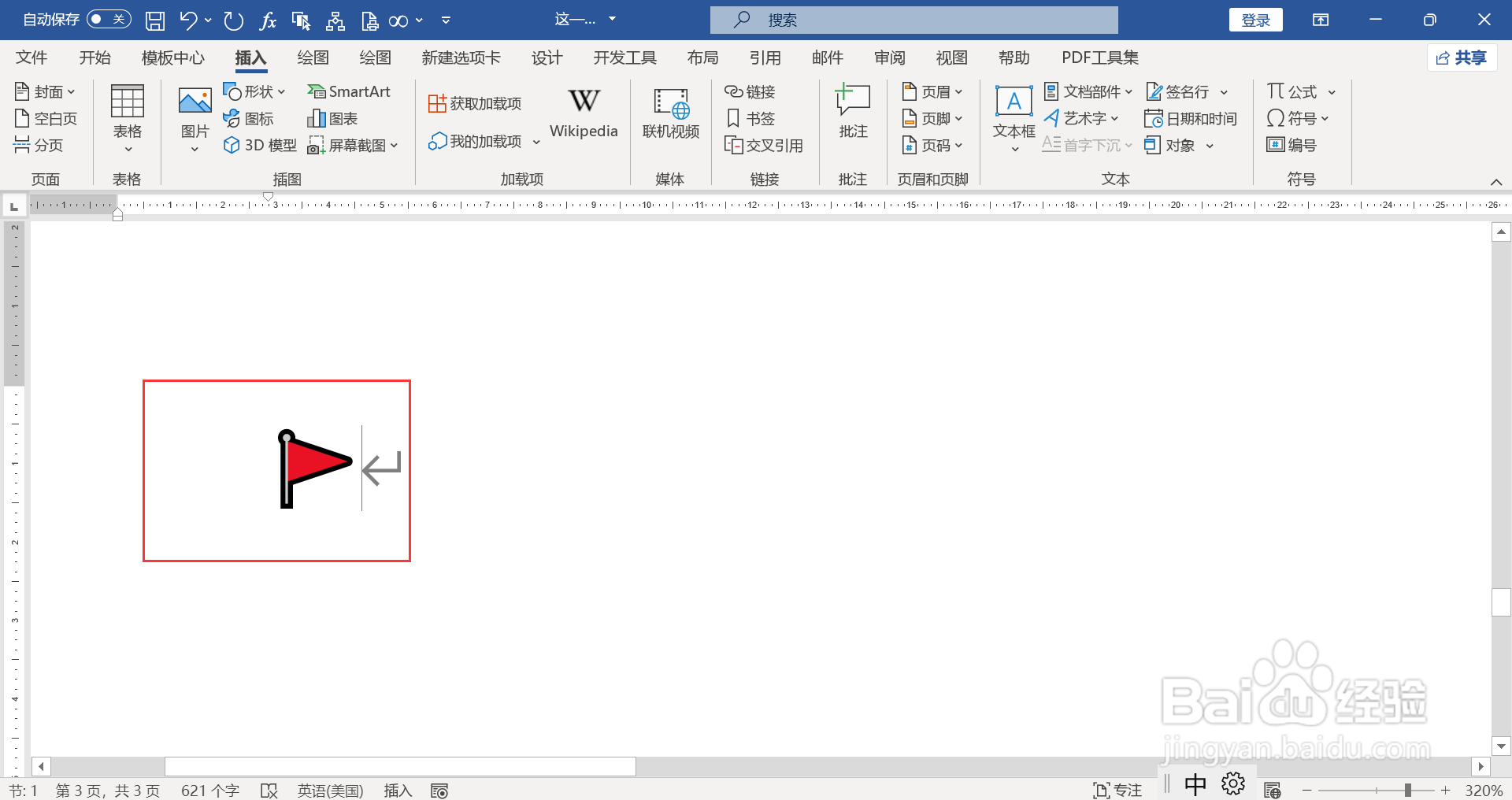Open the 页码 page number dropdown
The height and width of the screenshot is (800, 1512).
[x=932, y=146]
